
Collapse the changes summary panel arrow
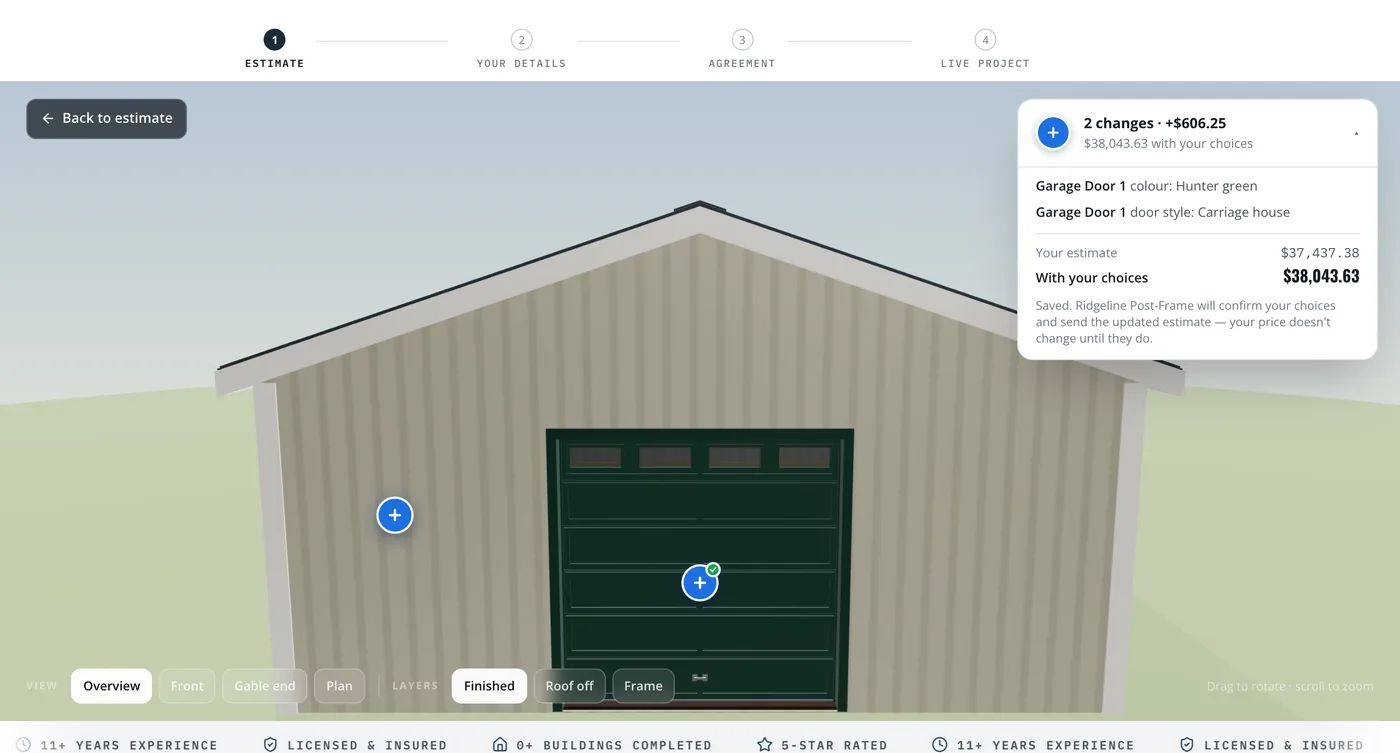(x=1356, y=133)
